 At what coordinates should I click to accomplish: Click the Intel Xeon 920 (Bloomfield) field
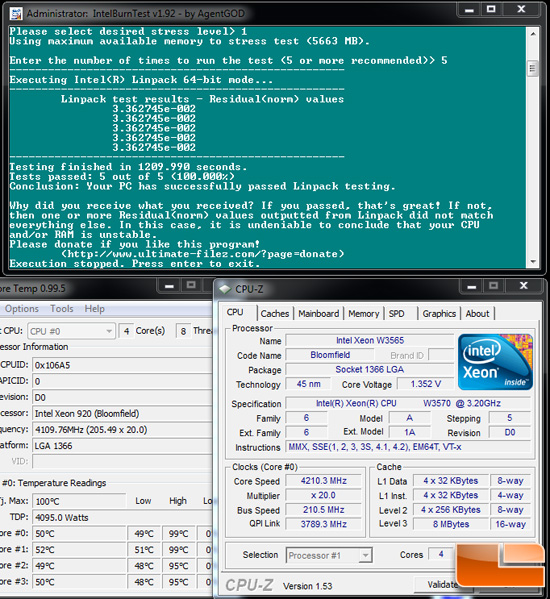[x=122, y=413]
